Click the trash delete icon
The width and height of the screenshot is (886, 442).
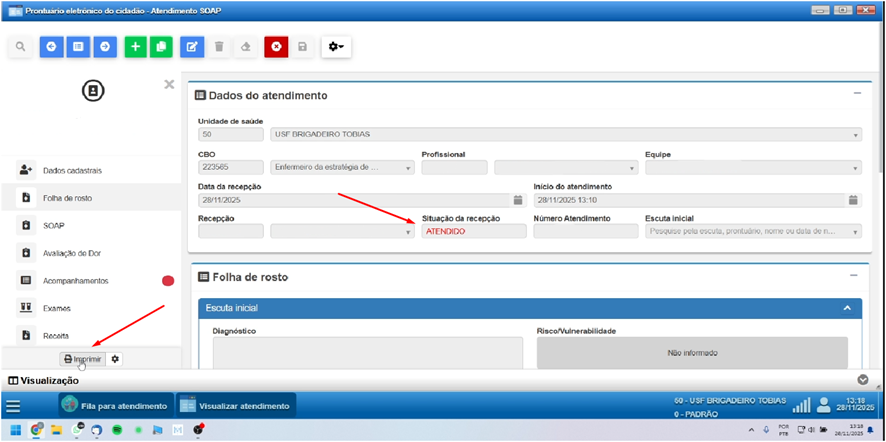click(x=220, y=47)
